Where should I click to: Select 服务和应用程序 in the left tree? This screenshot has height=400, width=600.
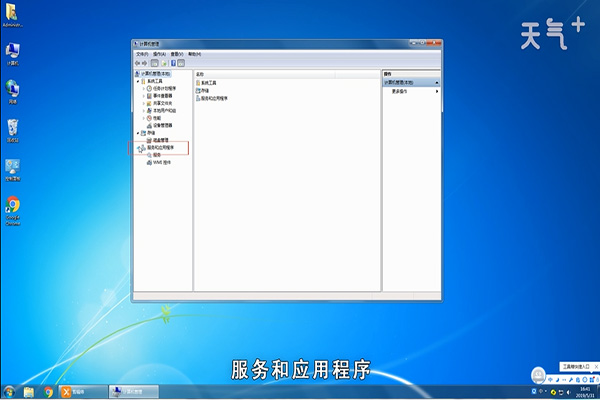tap(161, 147)
